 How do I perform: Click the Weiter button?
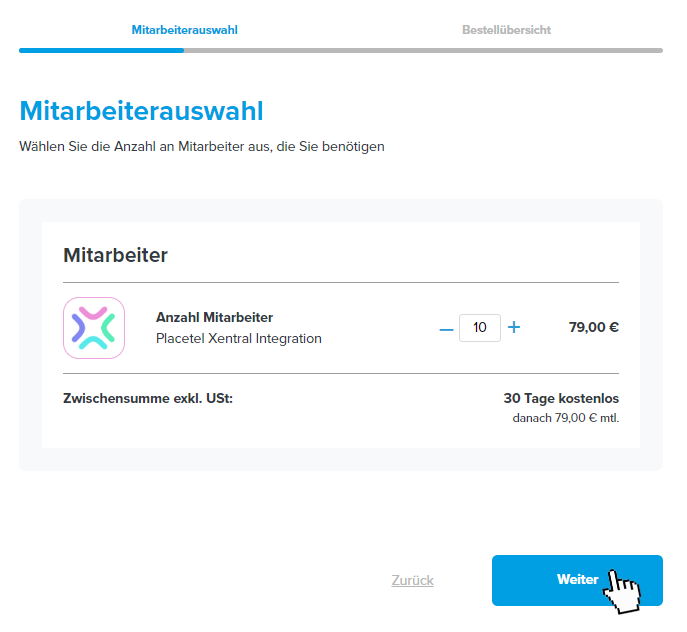pyautogui.click(x=577, y=580)
